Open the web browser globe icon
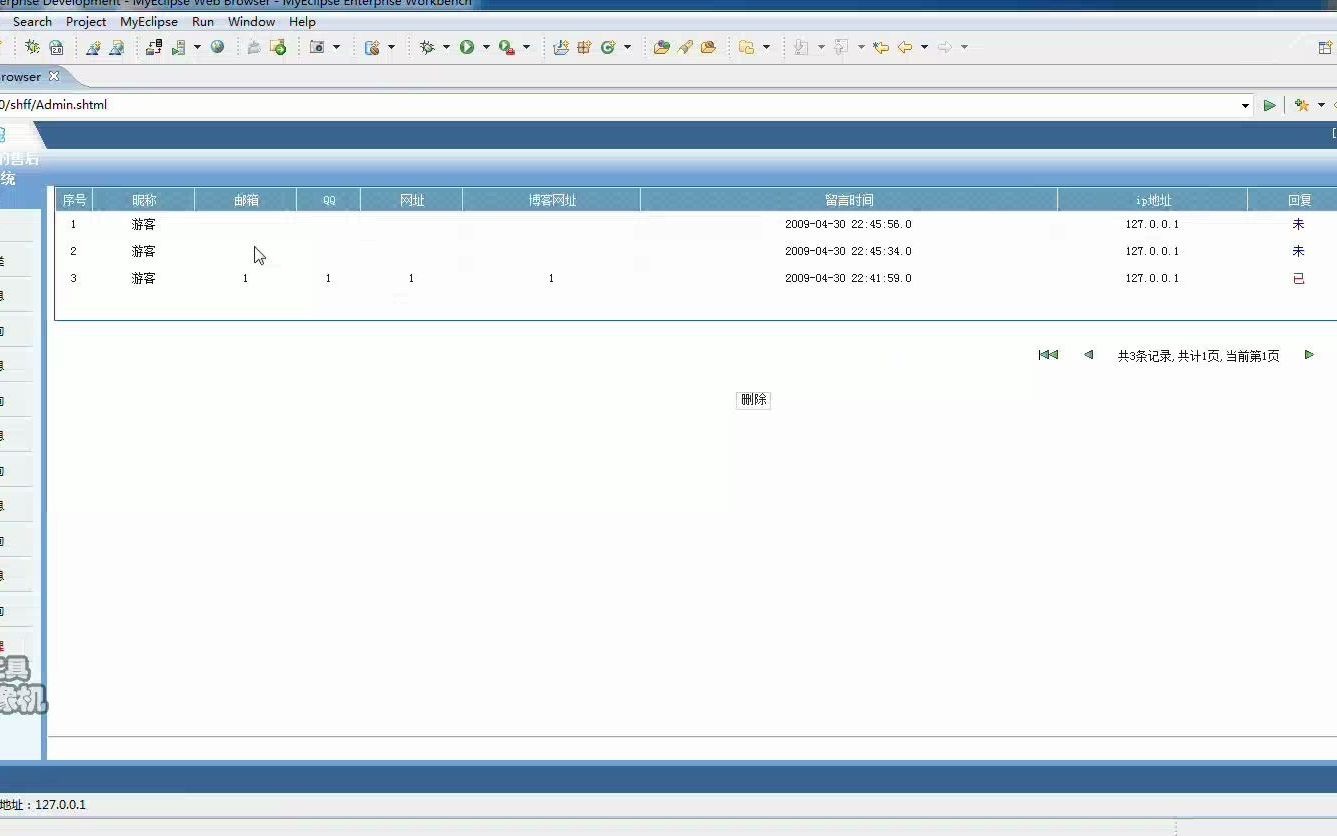The height and width of the screenshot is (836, 1337). [217, 46]
